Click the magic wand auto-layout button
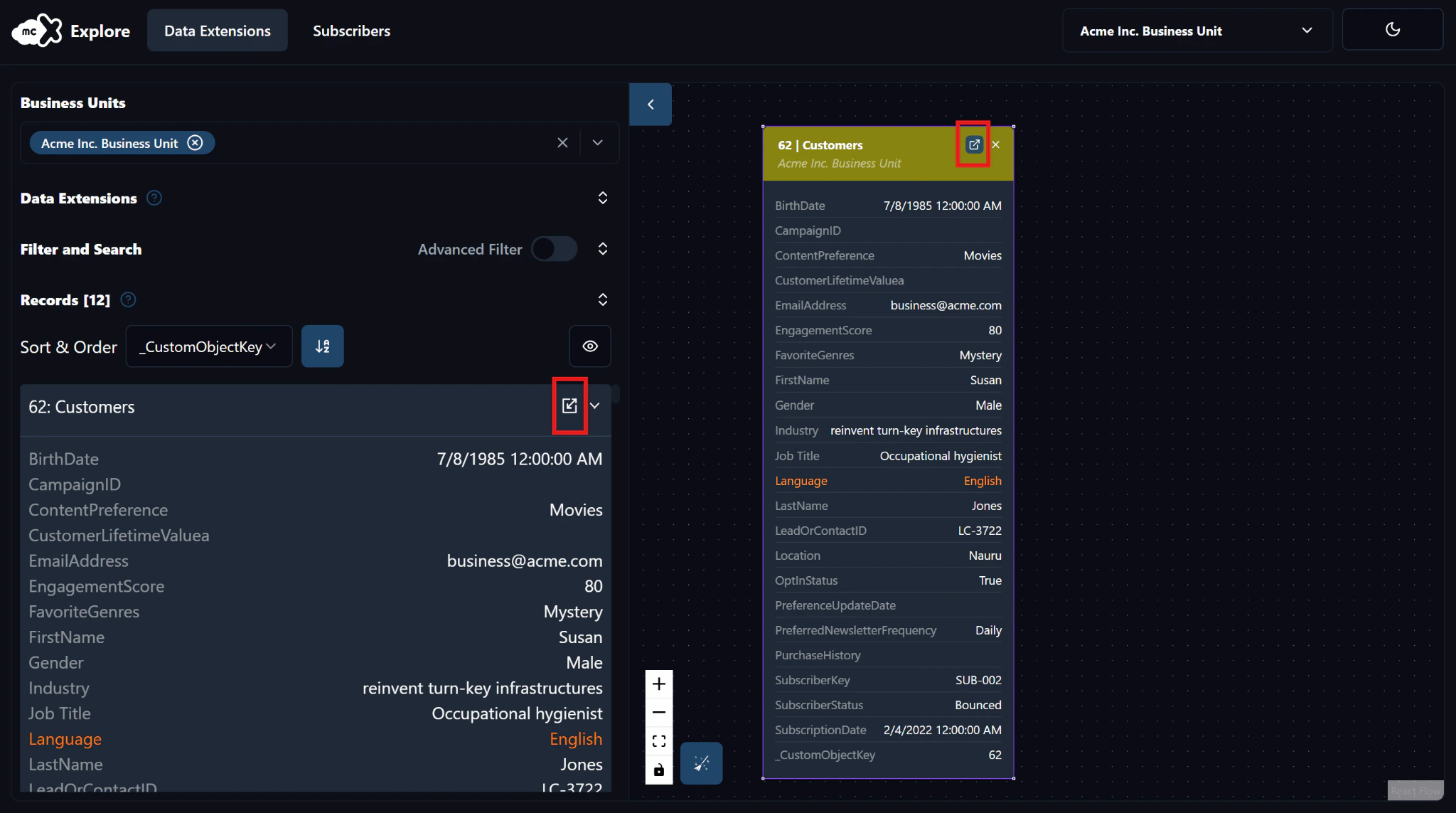1456x813 pixels. click(702, 763)
